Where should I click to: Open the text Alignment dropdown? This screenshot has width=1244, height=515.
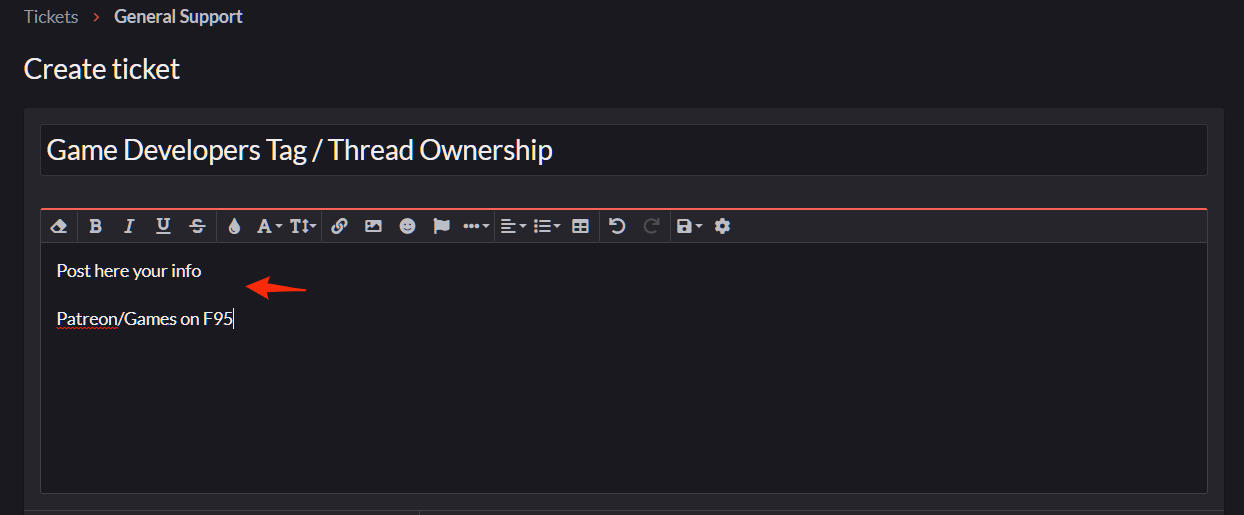pos(513,226)
